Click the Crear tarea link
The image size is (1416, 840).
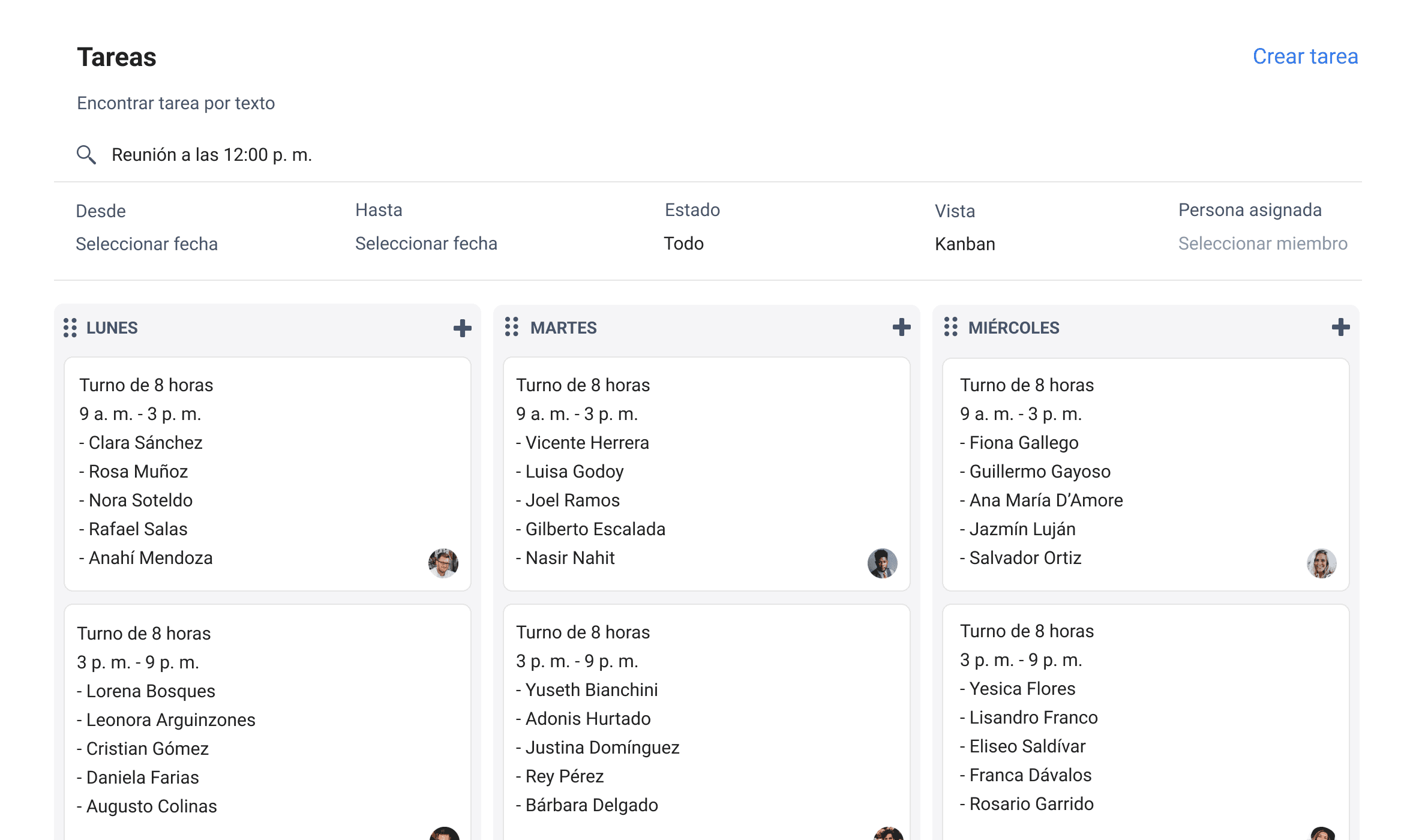pos(1306,56)
